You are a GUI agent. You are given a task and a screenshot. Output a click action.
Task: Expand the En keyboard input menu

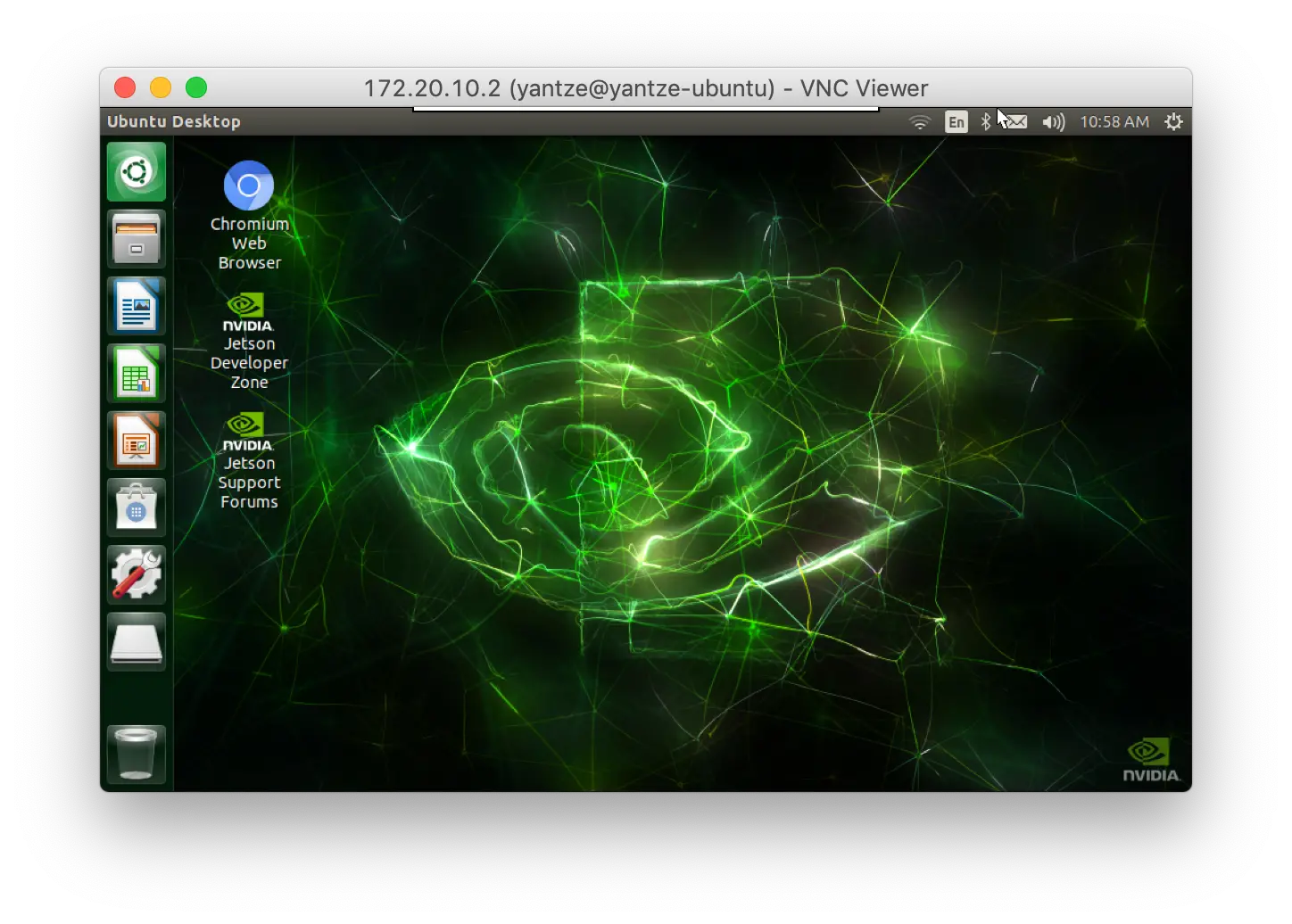(956, 122)
